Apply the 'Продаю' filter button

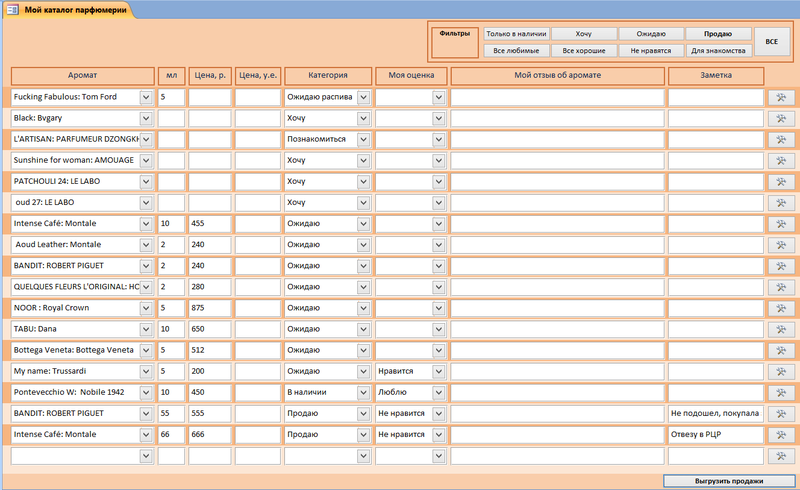pyautogui.click(x=718, y=34)
